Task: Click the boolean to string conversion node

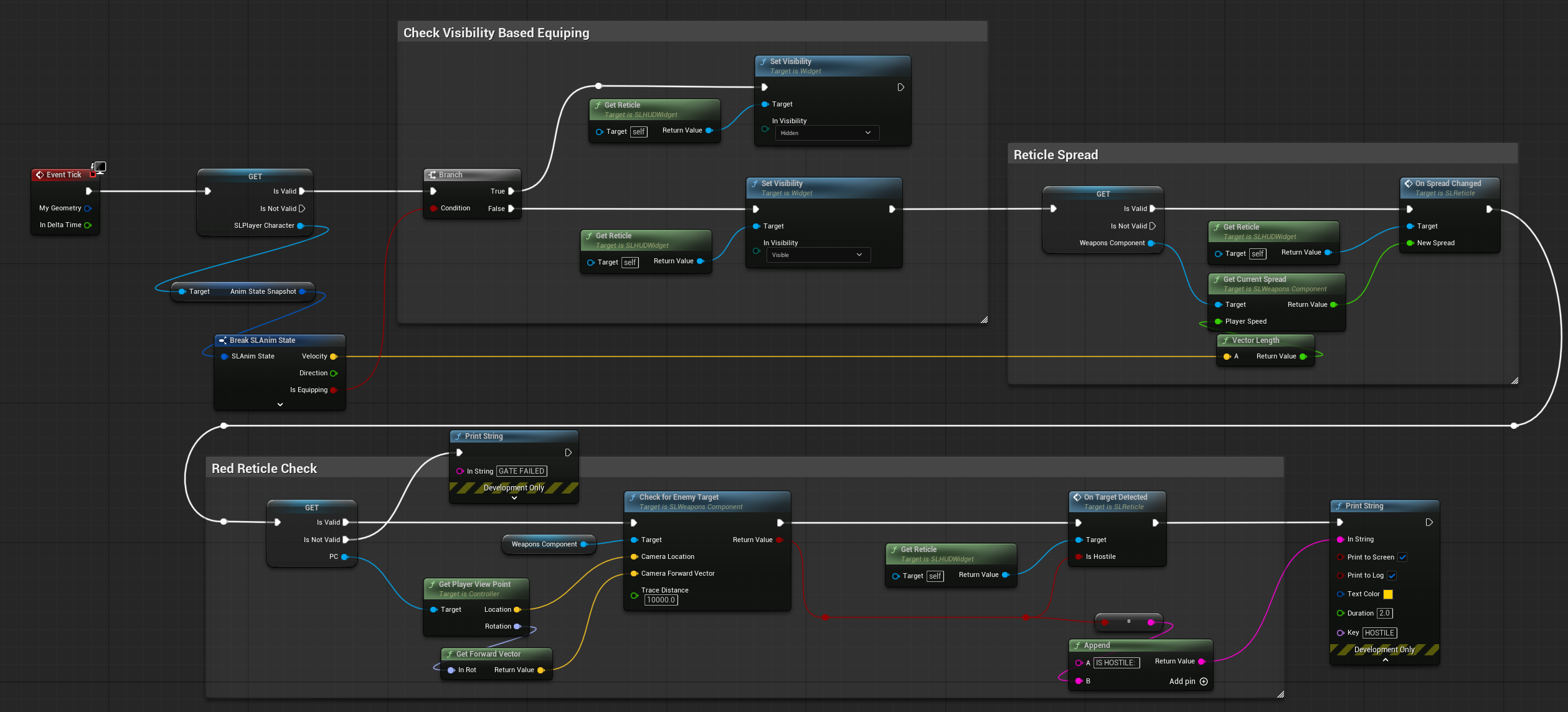Action: [1128, 622]
